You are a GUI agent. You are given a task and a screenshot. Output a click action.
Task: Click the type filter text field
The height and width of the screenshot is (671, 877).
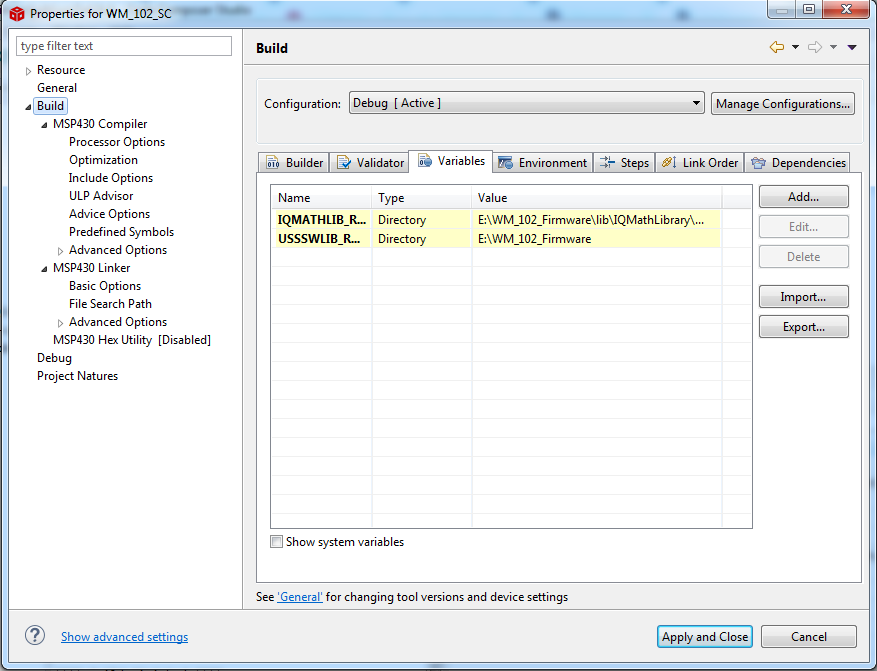click(x=123, y=46)
